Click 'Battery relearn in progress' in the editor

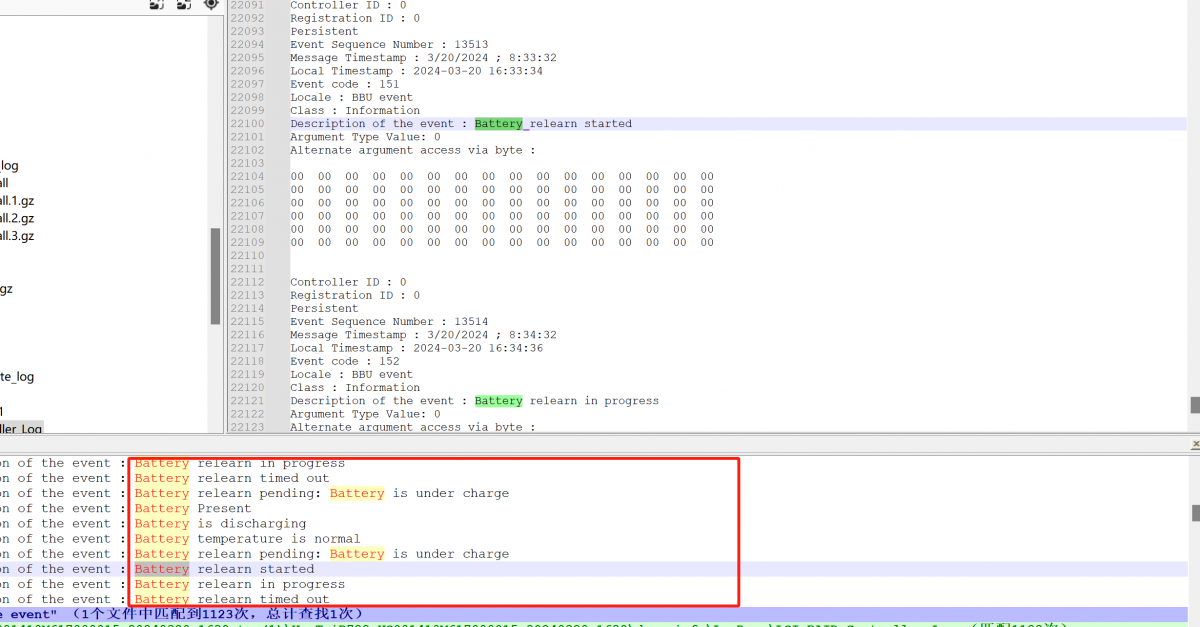point(566,401)
